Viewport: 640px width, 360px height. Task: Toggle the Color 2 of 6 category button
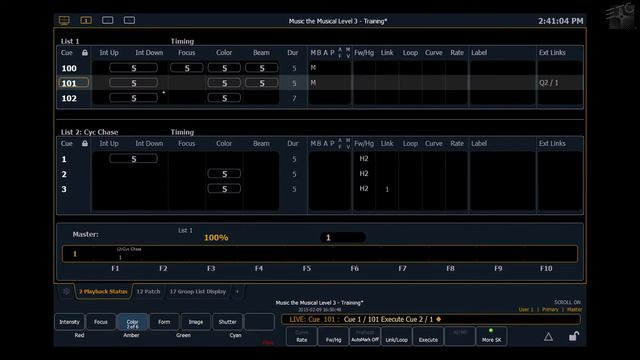tap(132, 322)
